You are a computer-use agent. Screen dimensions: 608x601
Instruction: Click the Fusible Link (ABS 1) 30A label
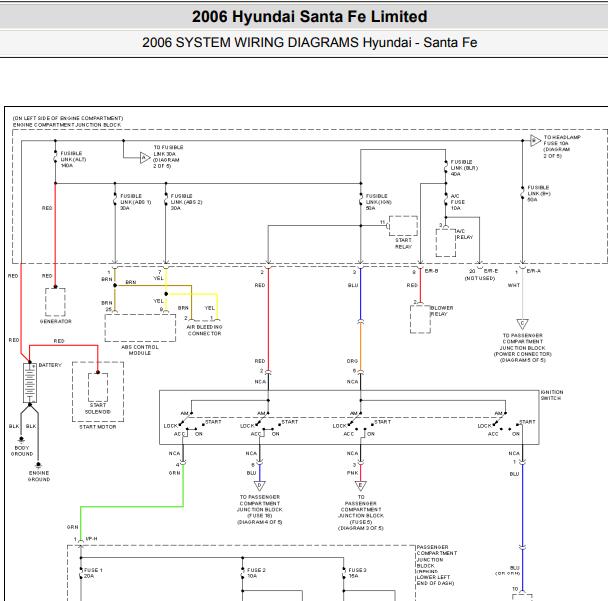pyautogui.click(x=135, y=202)
